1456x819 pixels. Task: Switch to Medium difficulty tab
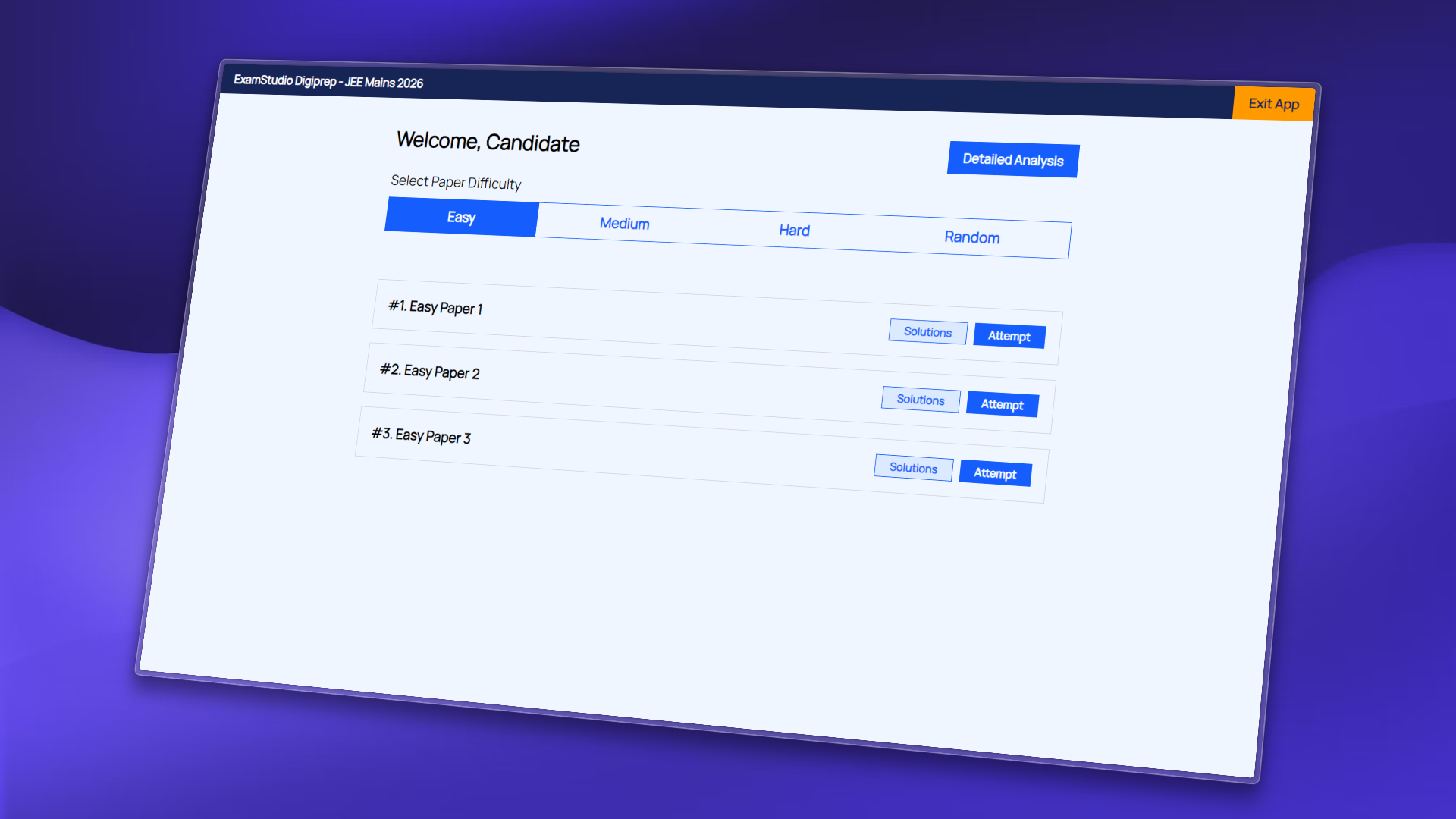(x=624, y=224)
